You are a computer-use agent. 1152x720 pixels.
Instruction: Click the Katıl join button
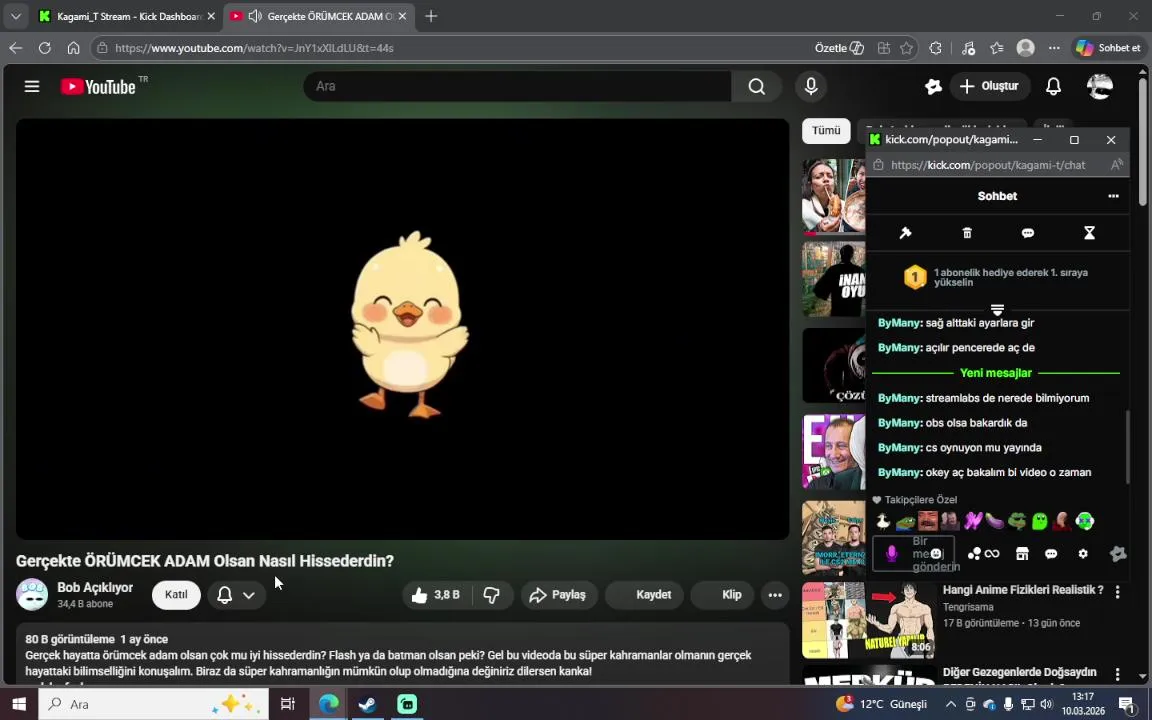pos(176,595)
